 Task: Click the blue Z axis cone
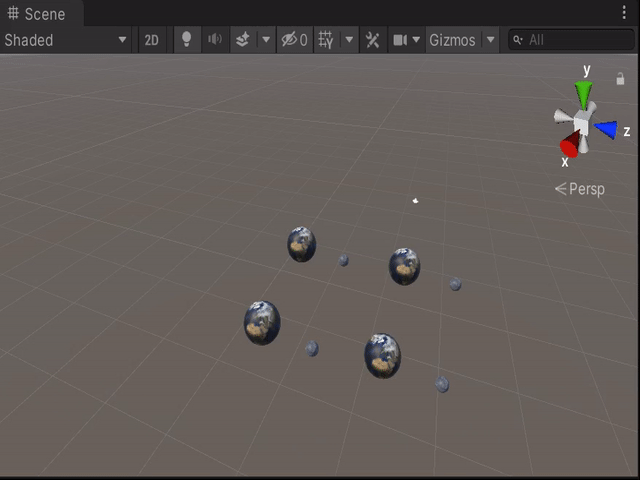tap(606, 129)
